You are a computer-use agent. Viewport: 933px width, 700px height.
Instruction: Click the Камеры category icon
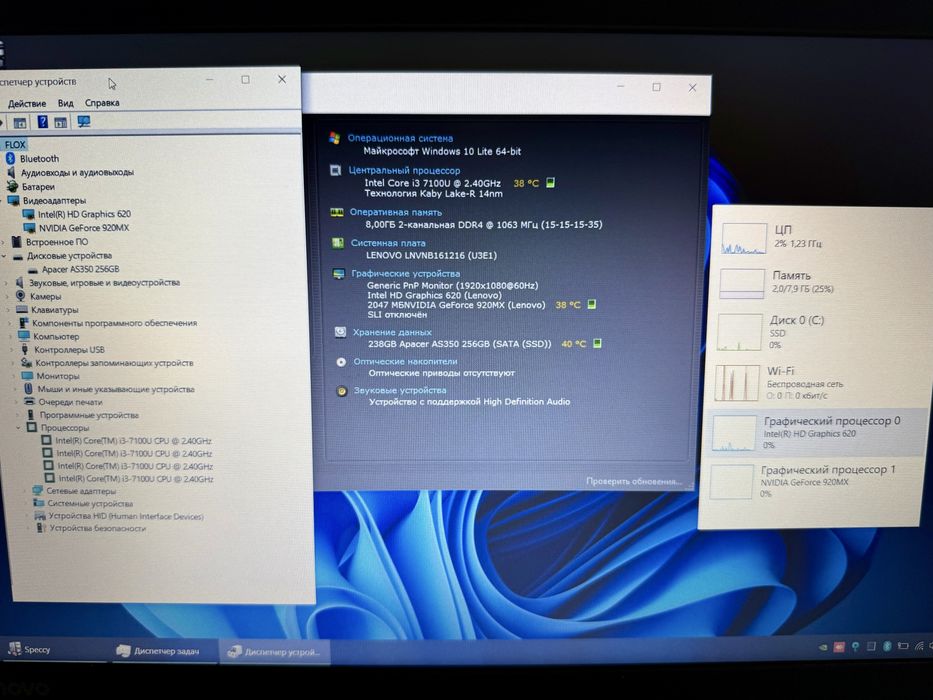[21, 296]
